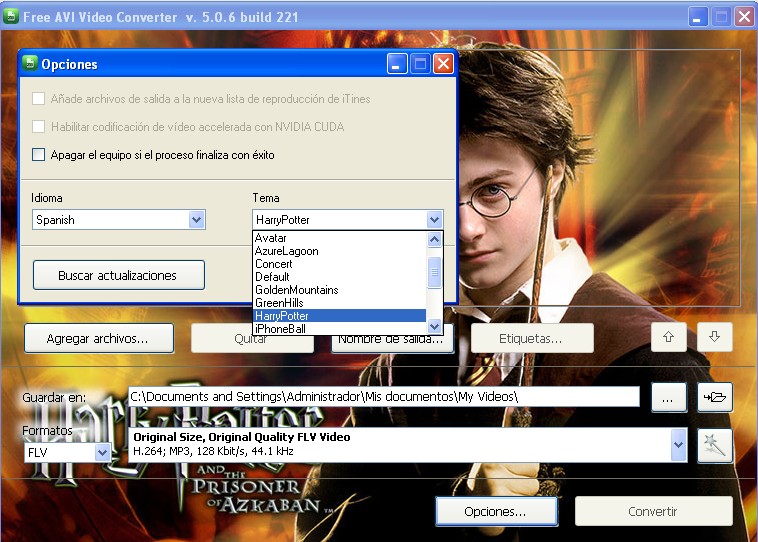Expand the Original Size FLV preset dropdown
The height and width of the screenshot is (542, 758).
[678, 445]
